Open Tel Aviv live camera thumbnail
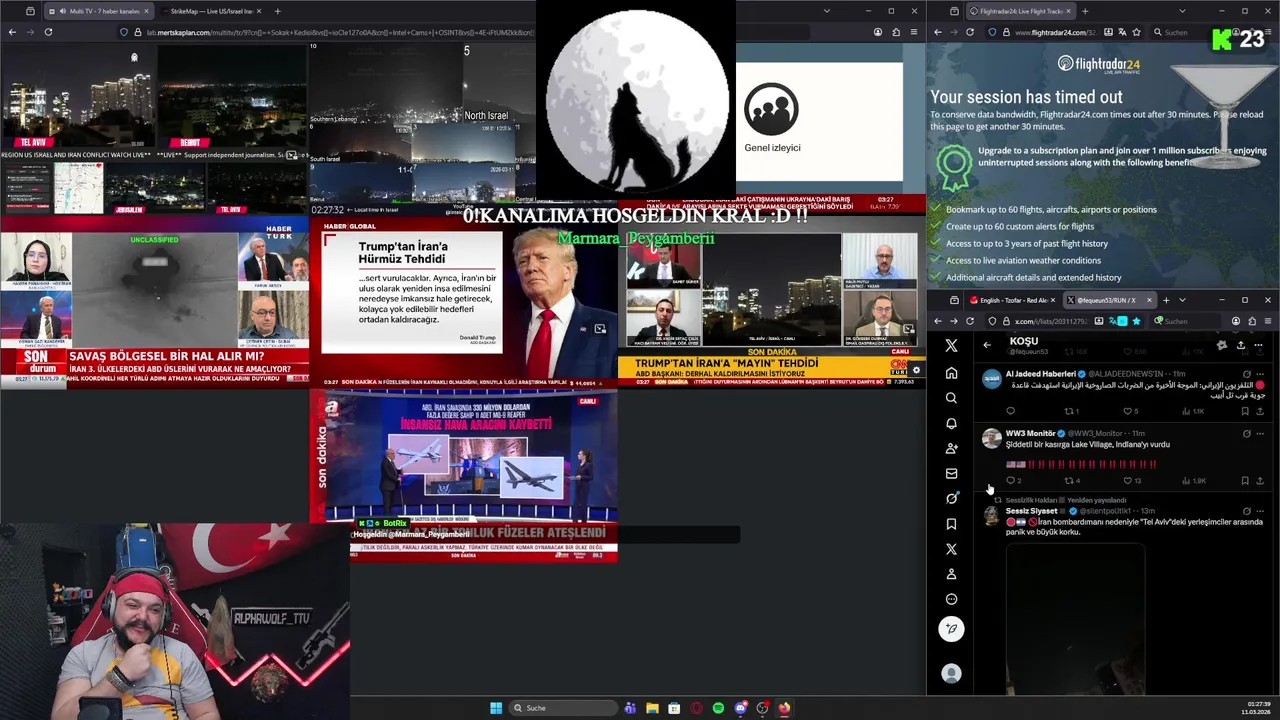1280x720 pixels. click(x=77, y=98)
